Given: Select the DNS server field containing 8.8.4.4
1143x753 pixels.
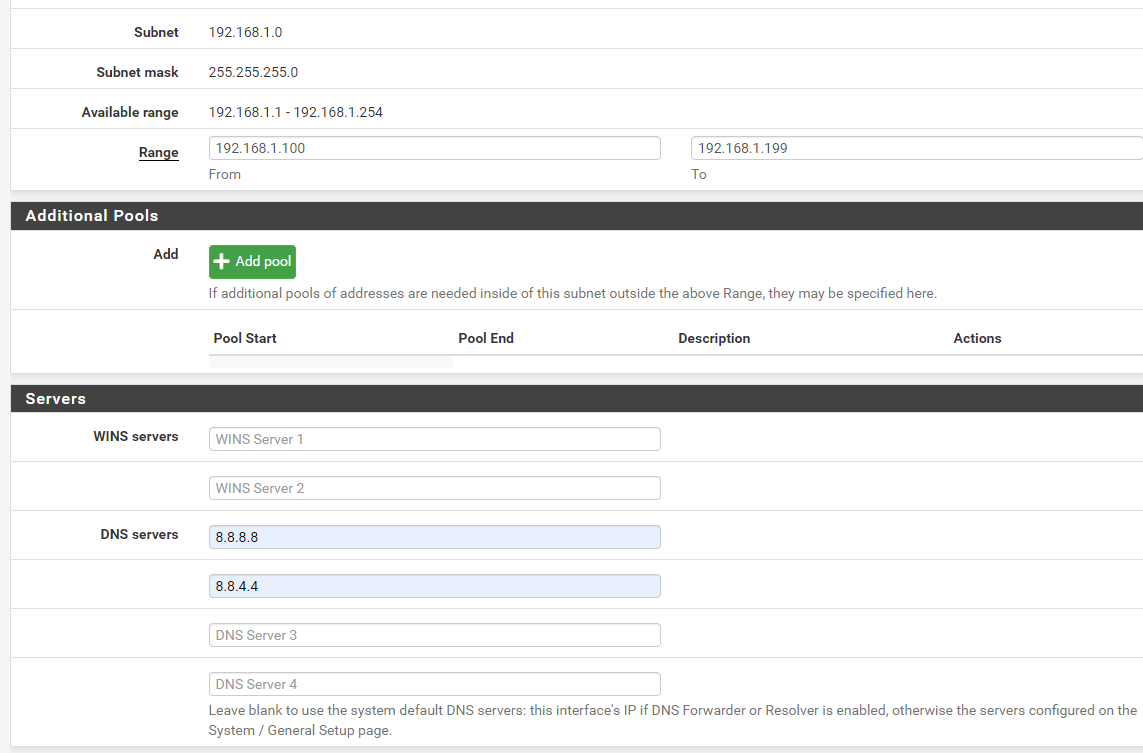Looking at the screenshot, I should click(434, 586).
